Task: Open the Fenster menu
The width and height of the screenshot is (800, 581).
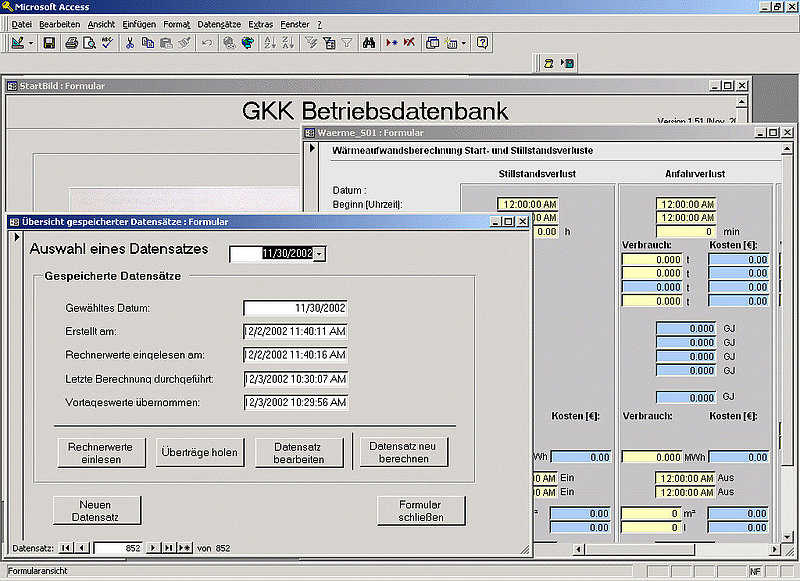Action: coord(294,24)
